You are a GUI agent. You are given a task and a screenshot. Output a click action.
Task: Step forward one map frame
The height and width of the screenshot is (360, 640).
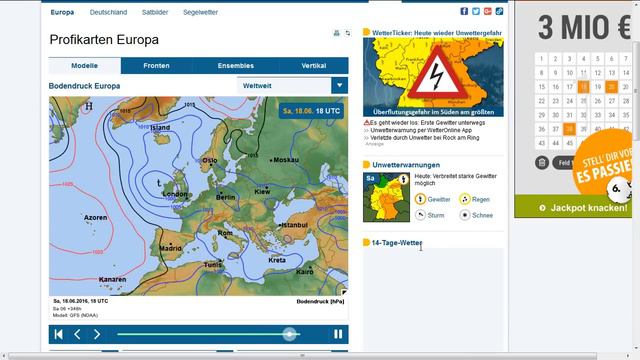click(x=97, y=334)
